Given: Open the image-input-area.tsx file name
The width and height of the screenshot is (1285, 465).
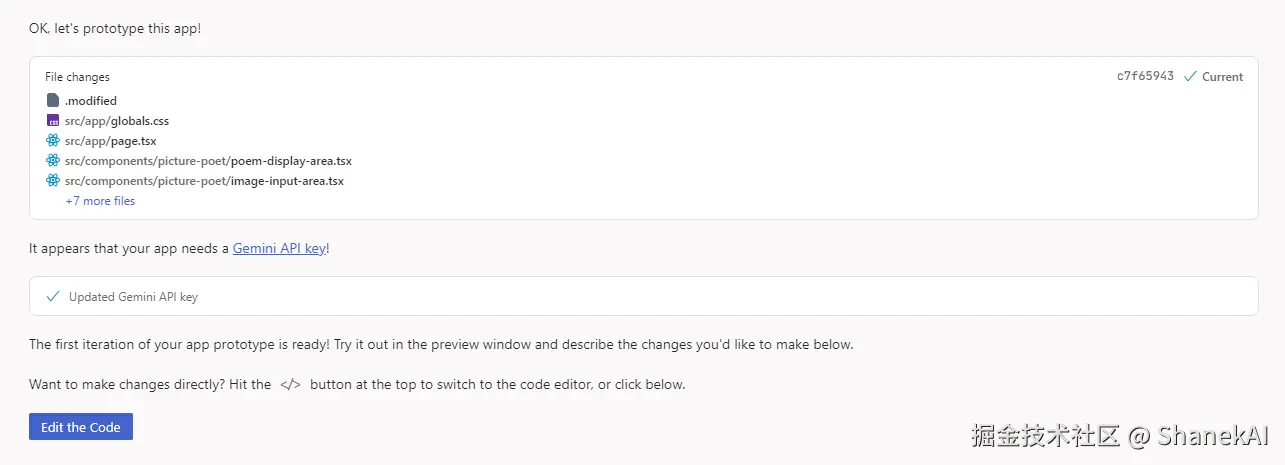Looking at the screenshot, I should [204, 181].
